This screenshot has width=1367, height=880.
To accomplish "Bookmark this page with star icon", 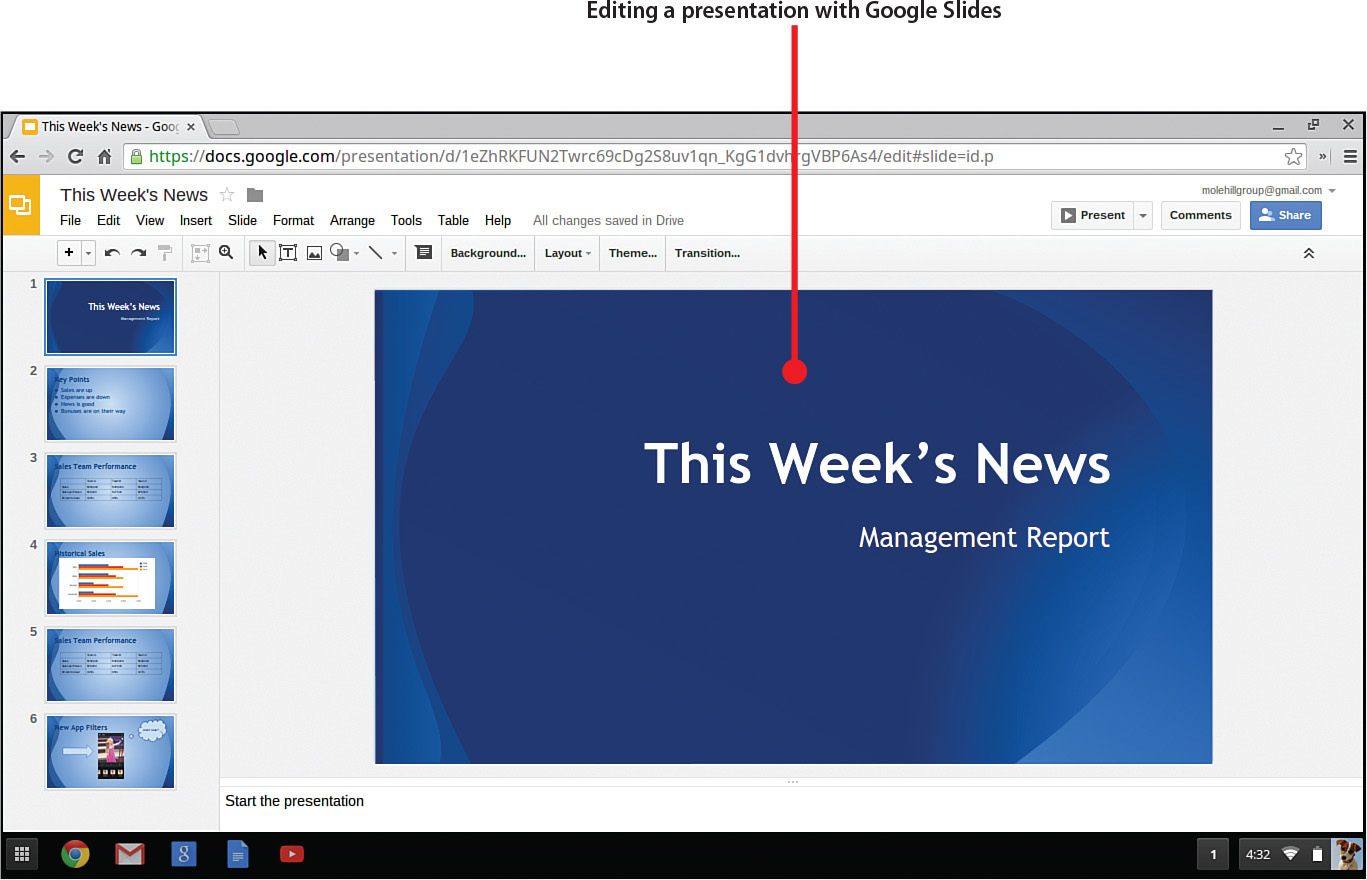I will 1293,157.
